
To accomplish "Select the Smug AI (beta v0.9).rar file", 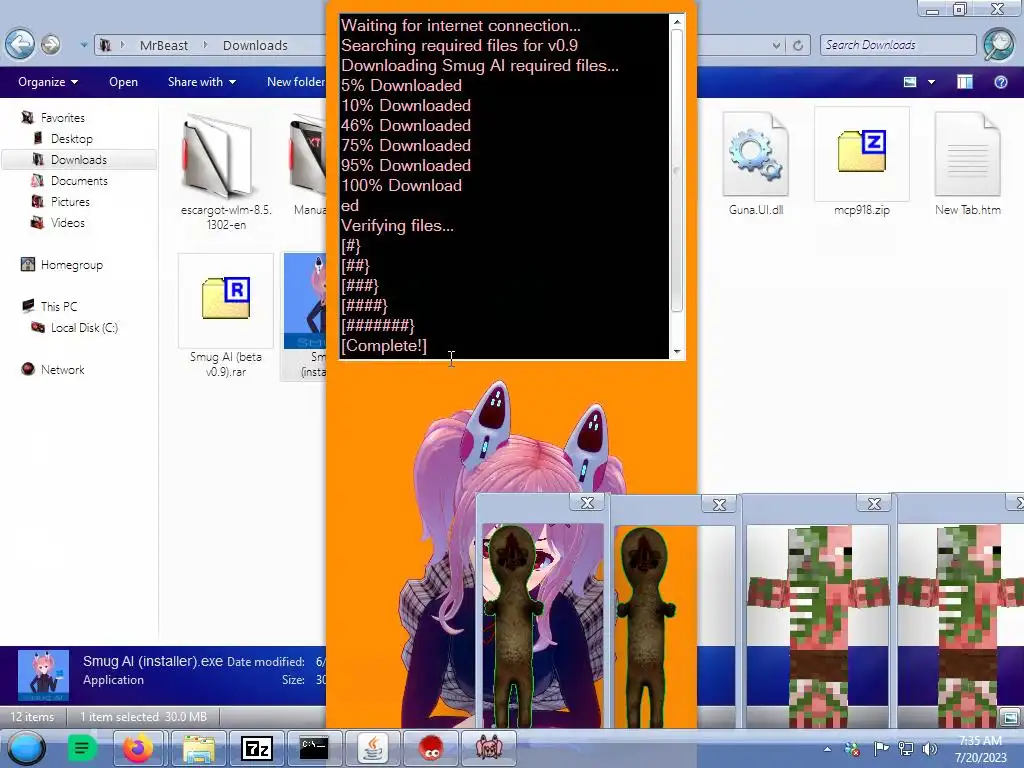I will (226, 317).
